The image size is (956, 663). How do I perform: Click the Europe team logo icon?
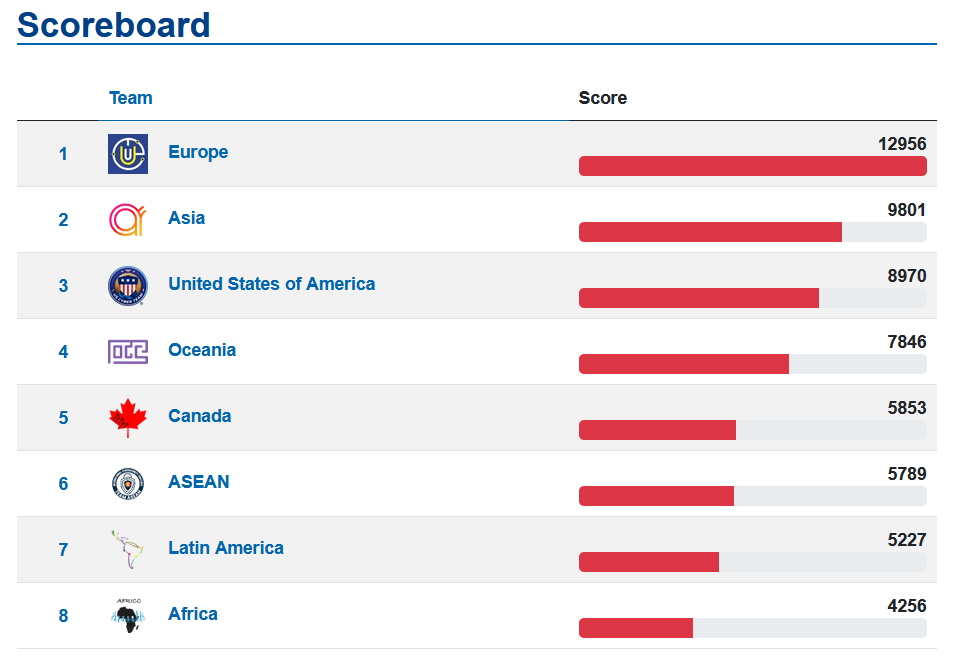tap(128, 154)
